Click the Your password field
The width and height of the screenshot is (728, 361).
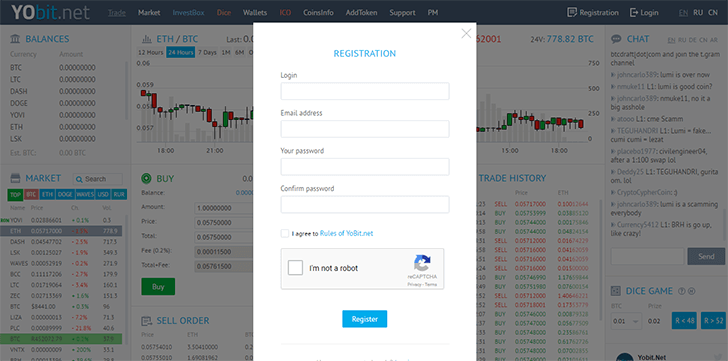[364, 167]
